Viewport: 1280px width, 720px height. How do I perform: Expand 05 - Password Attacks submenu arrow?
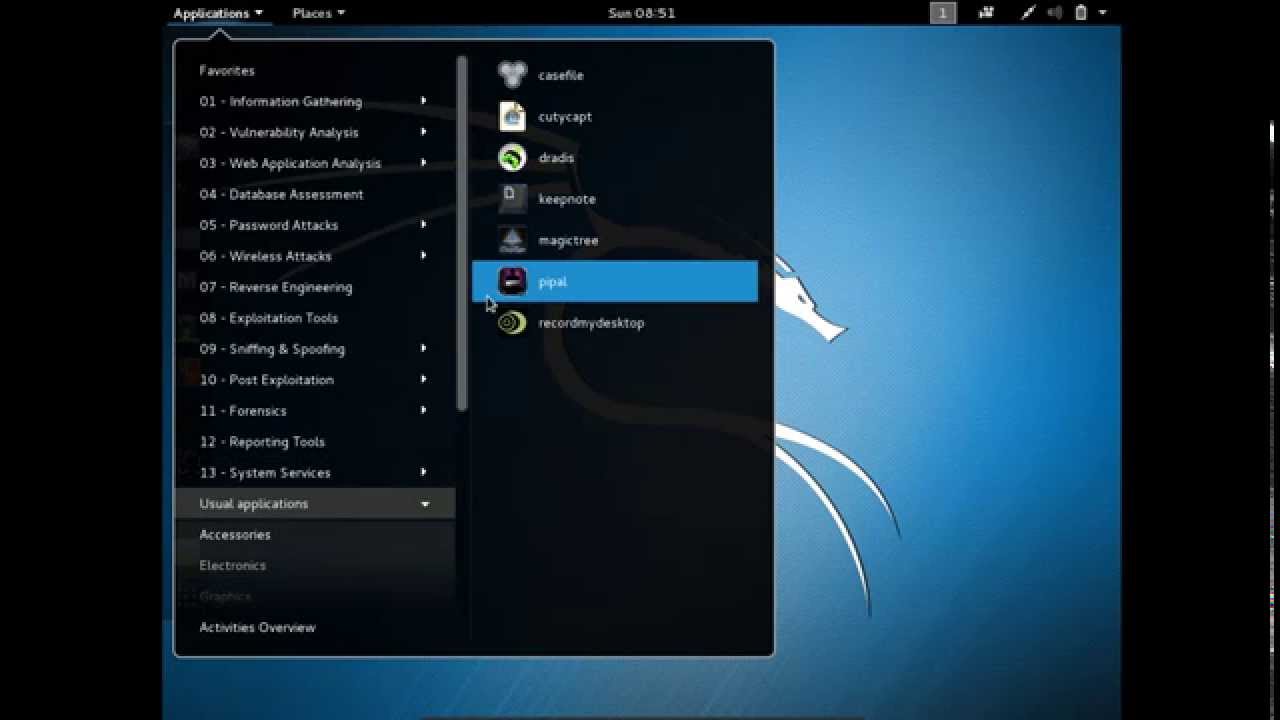(424, 225)
